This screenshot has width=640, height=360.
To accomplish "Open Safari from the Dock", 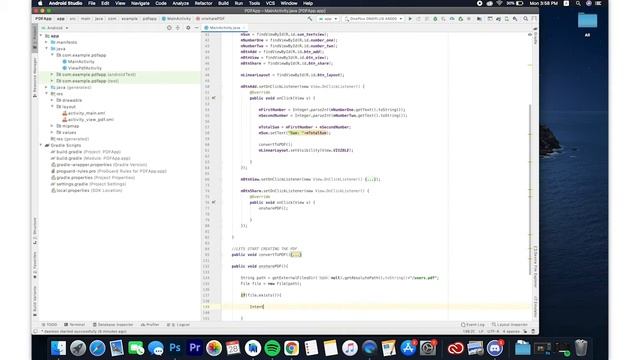I will (97, 348).
